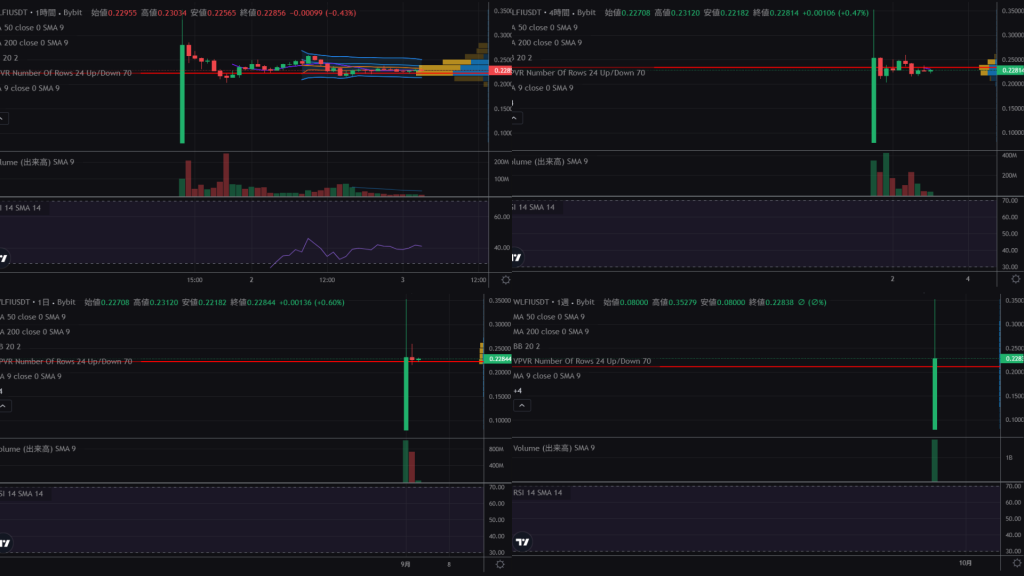
Task: Click settings gear in the weekly chart panel
Action: pyautogui.click(x=1011, y=565)
